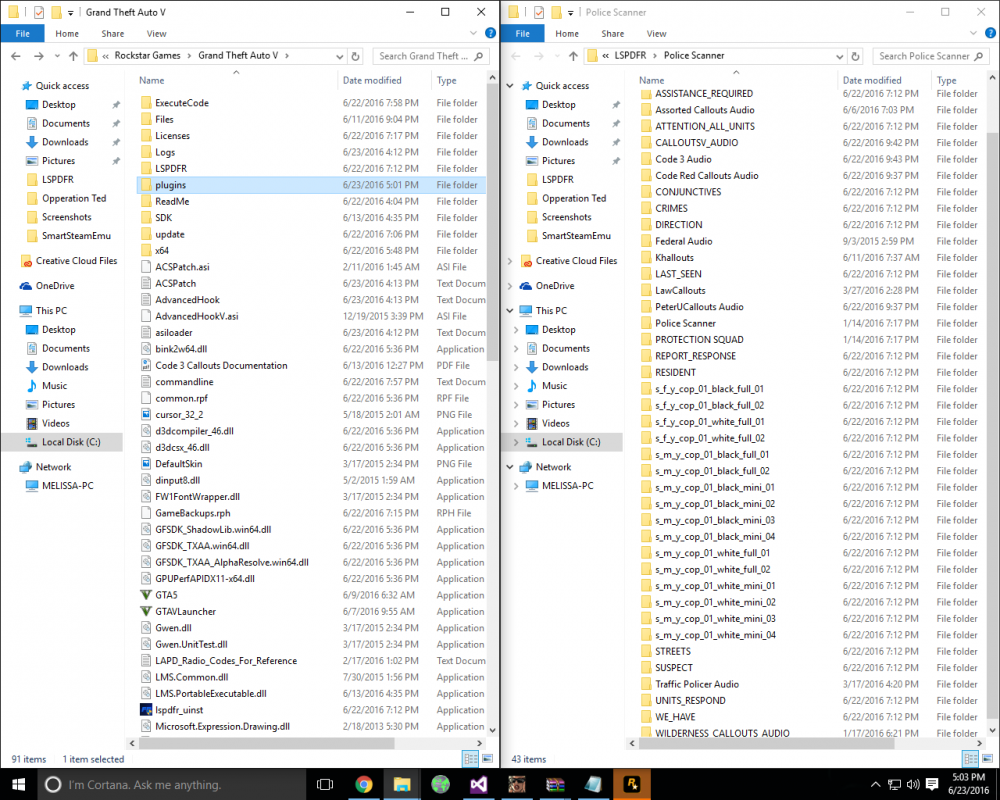Select SmartSteamEmu in Police Scanner sidebar
The width and height of the screenshot is (1000, 800).
click(576, 236)
